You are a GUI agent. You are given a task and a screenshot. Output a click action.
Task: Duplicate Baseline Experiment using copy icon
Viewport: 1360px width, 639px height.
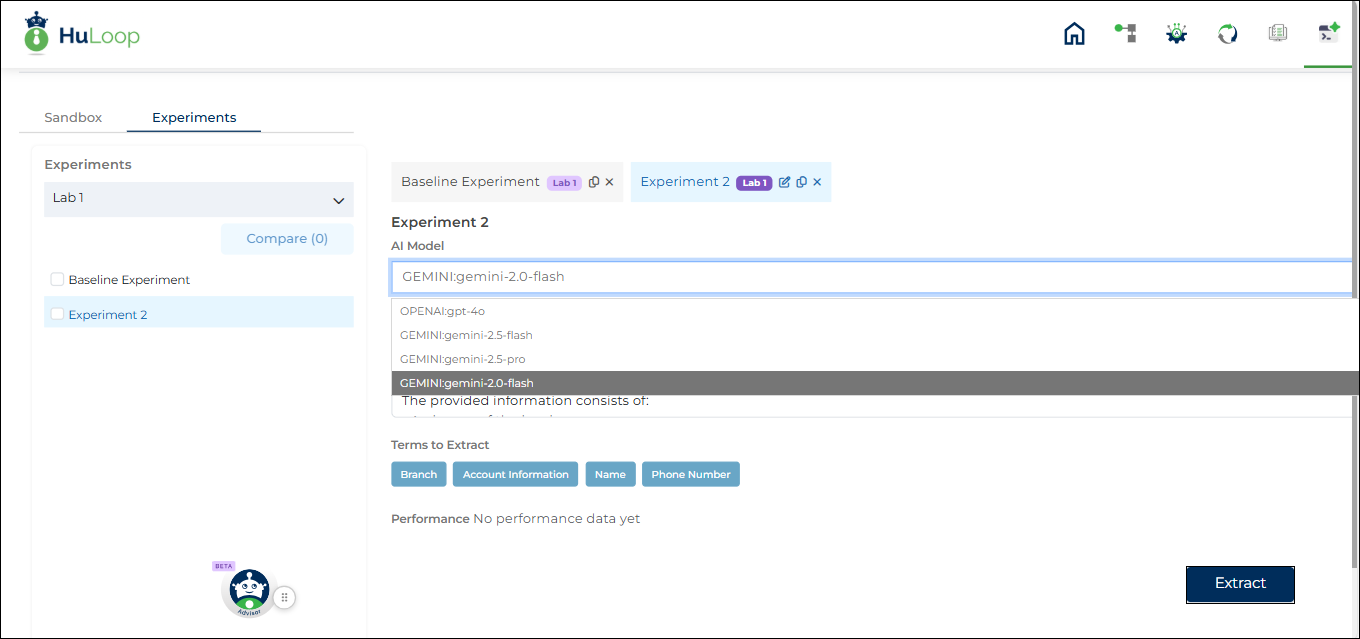click(x=594, y=182)
